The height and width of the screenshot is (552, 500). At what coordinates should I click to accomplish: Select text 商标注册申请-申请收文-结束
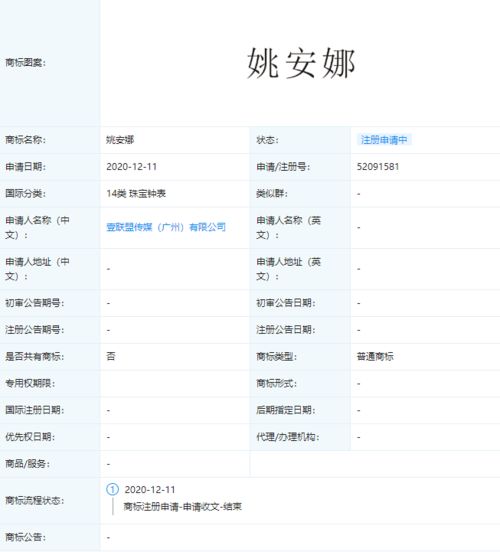183,507
